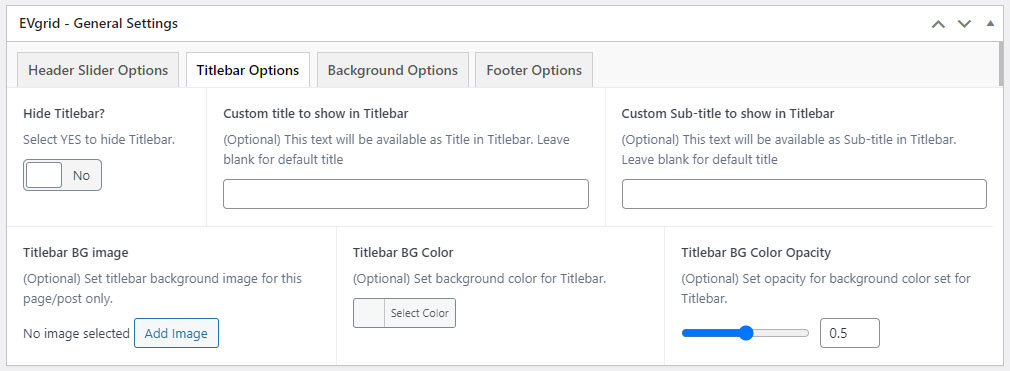Screen dimensions: 1010x371
Task: Focus the opacity value field showing 0.5
Action: click(x=850, y=333)
